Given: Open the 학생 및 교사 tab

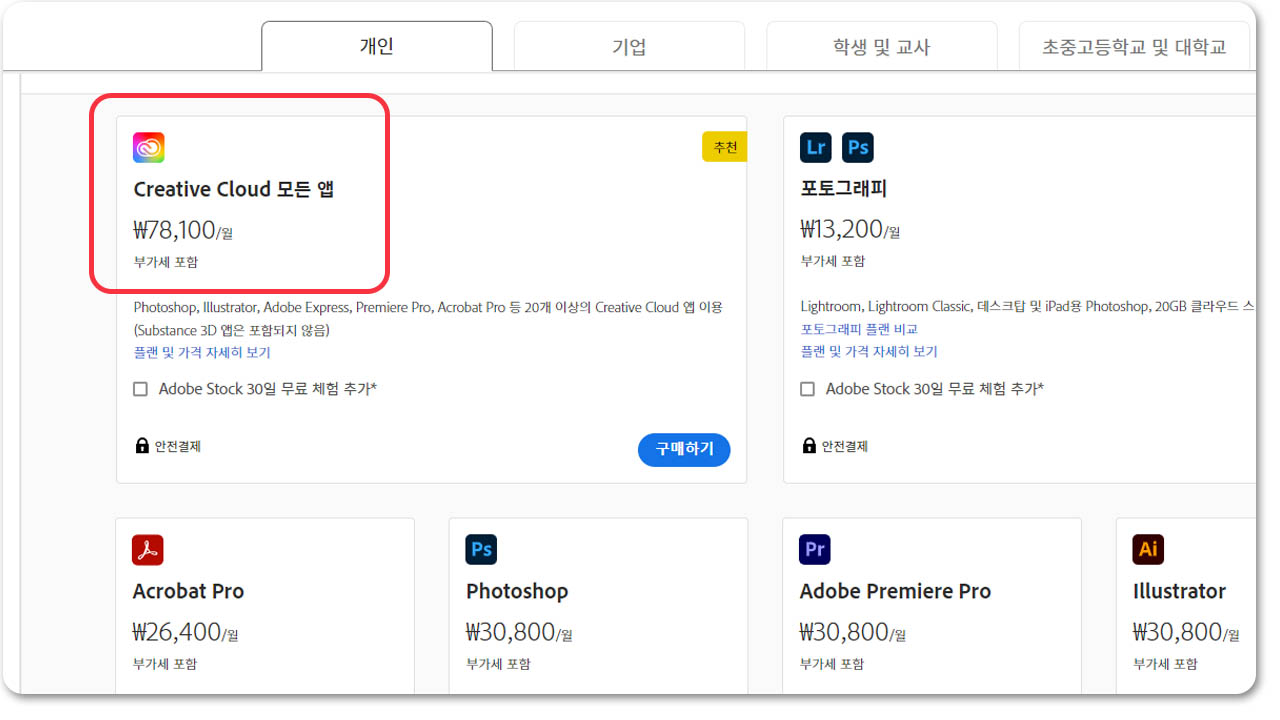Looking at the screenshot, I should coord(881,47).
